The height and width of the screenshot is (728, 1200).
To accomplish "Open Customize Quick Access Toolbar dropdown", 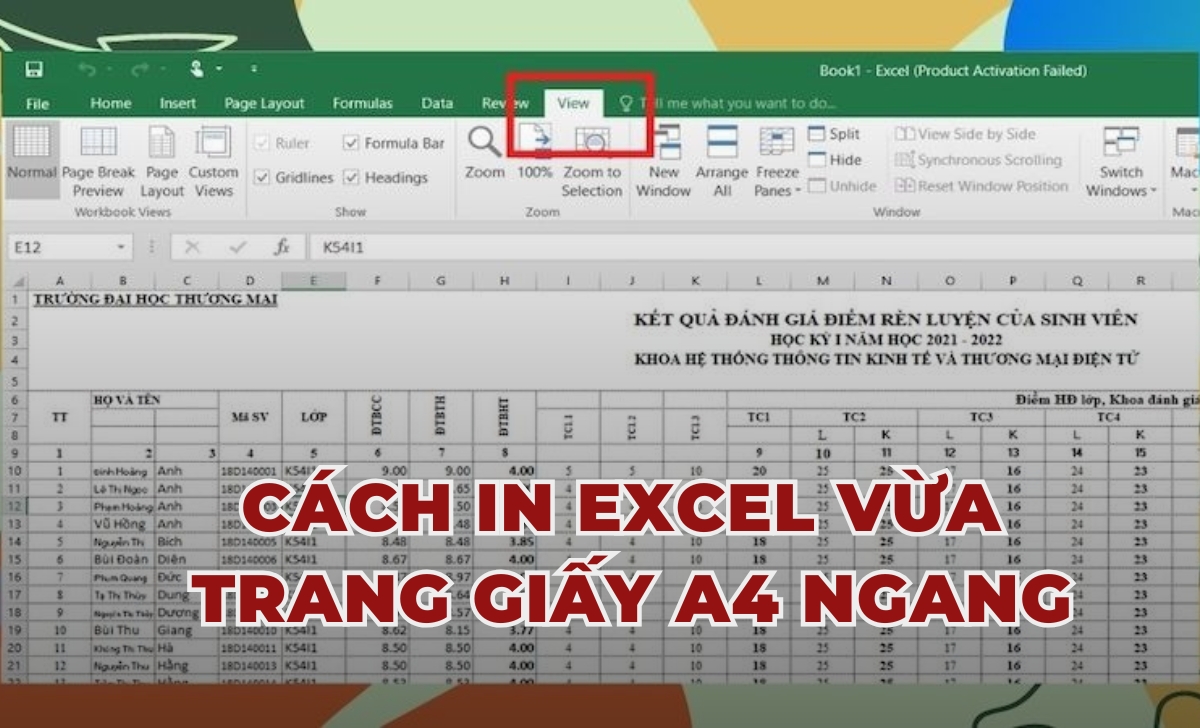I will (x=254, y=70).
